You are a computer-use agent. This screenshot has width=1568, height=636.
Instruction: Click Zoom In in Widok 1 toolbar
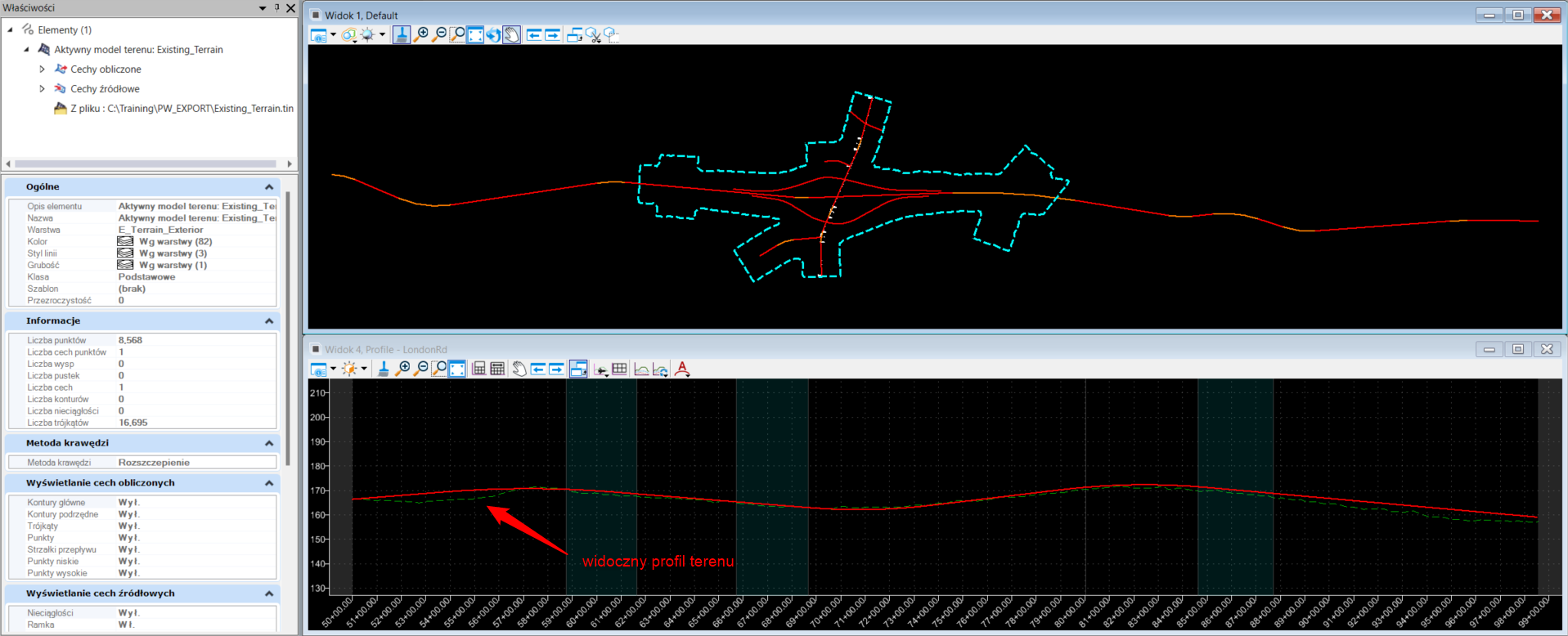point(421,35)
